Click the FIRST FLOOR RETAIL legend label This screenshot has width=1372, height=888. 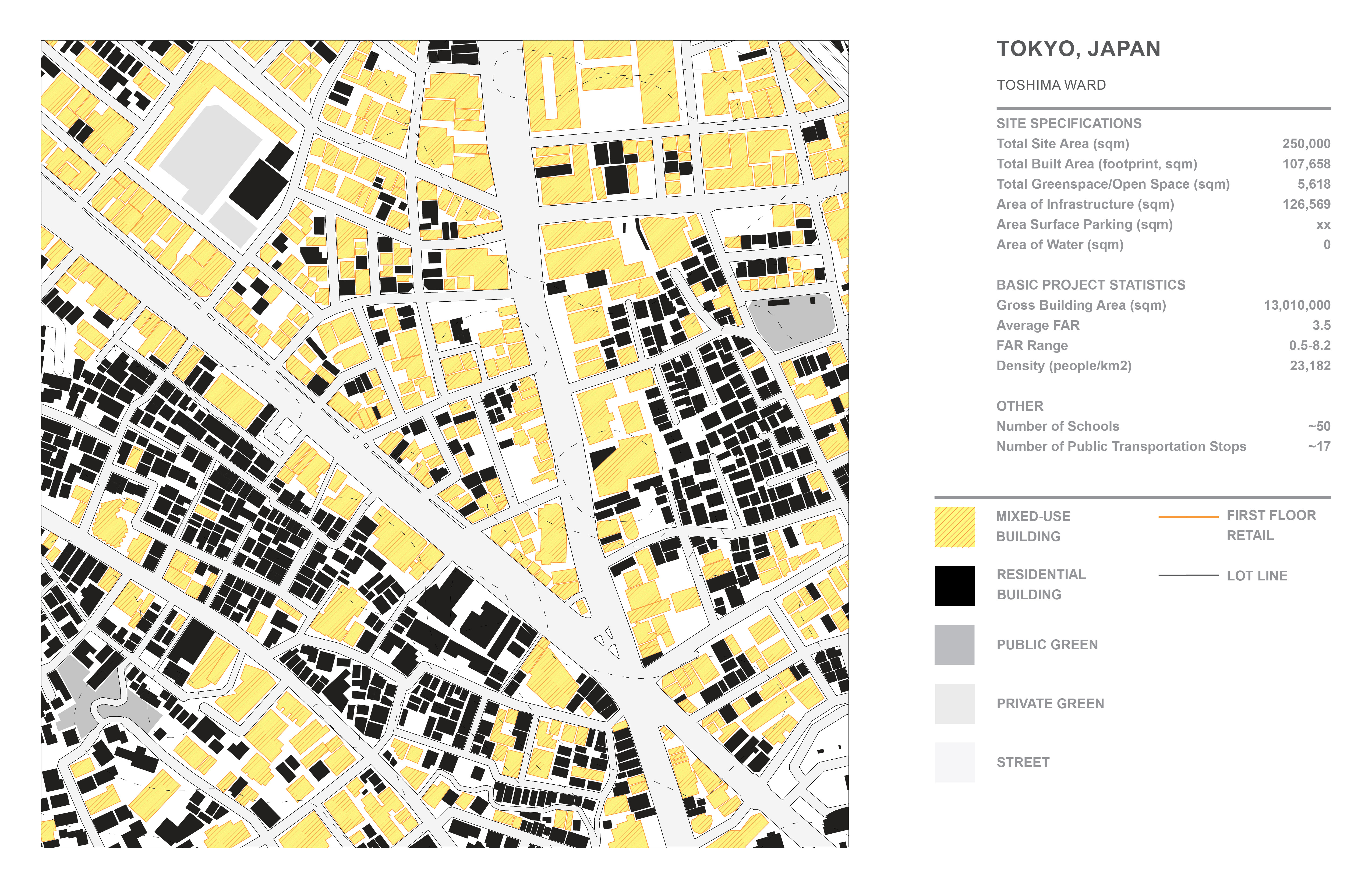pos(1271,526)
